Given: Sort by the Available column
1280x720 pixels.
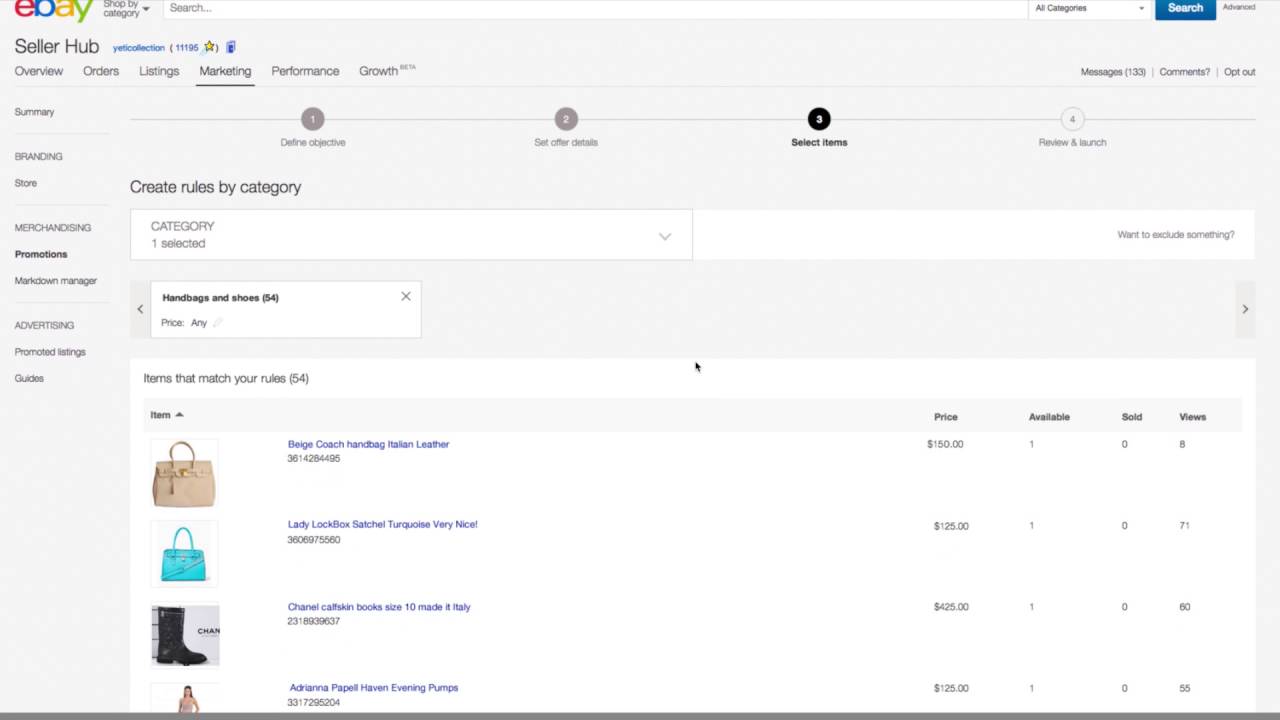Looking at the screenshot, I should pos(1049,417).
